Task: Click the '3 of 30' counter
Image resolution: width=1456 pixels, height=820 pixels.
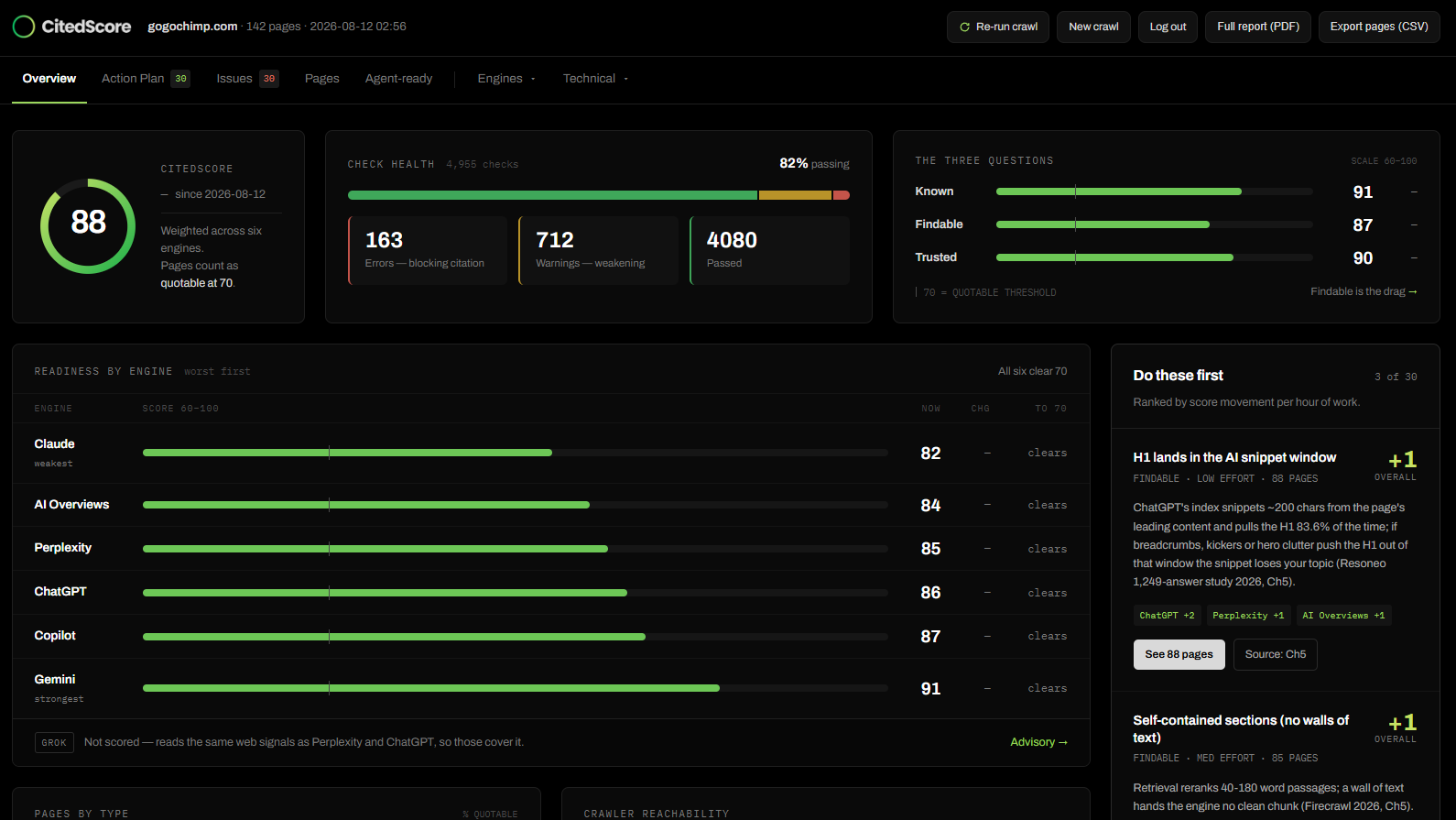Action: (x=1395, y=377)
